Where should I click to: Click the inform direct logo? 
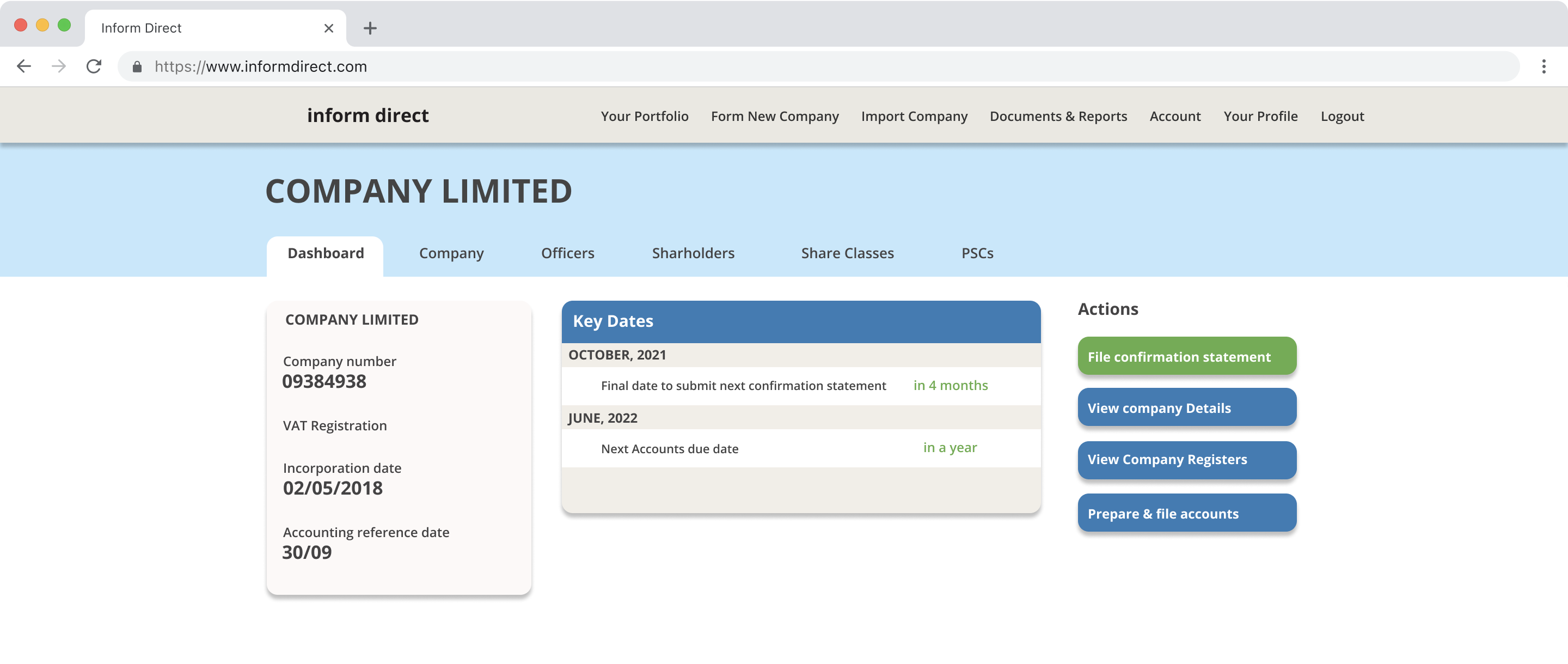point(367,115)
